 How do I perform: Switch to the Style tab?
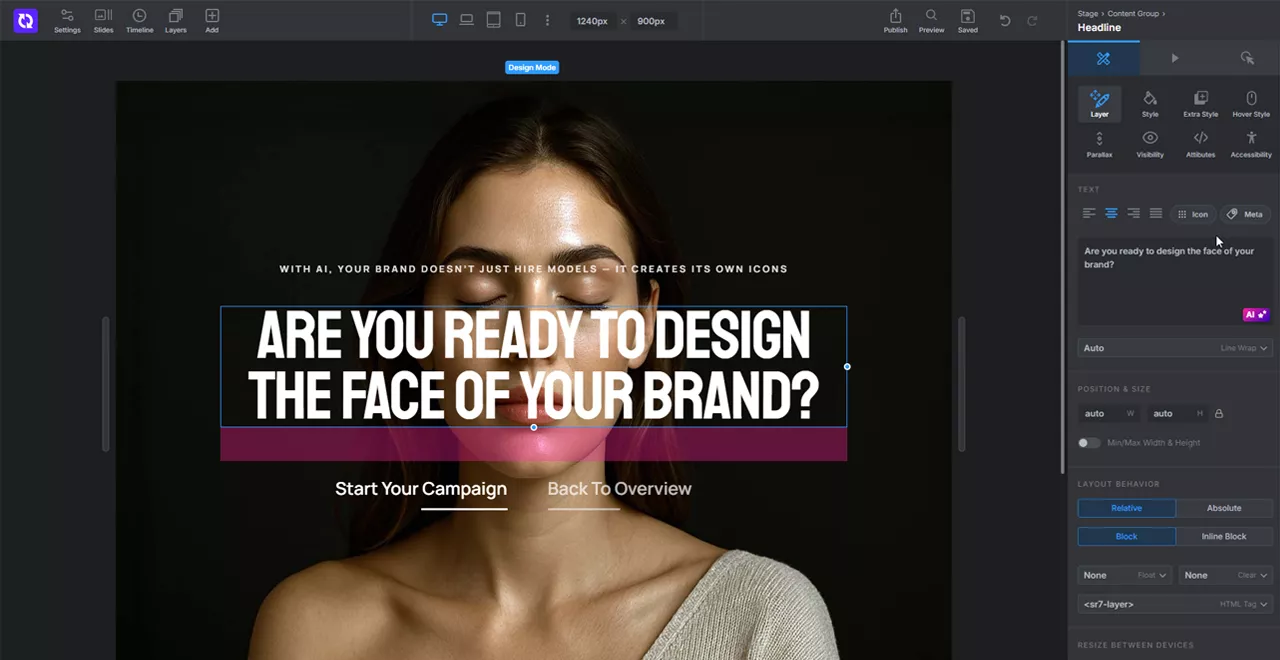[1150, 103]
